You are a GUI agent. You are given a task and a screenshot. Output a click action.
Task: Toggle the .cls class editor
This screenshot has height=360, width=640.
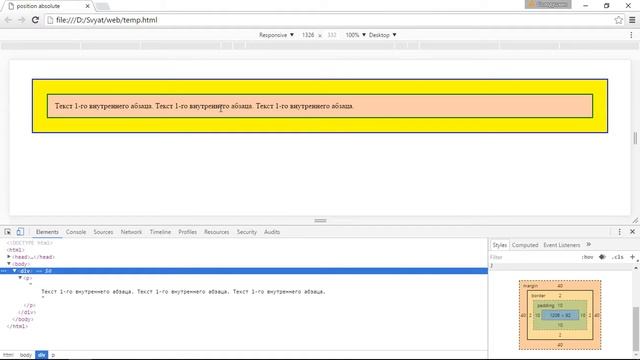[618, 257]
